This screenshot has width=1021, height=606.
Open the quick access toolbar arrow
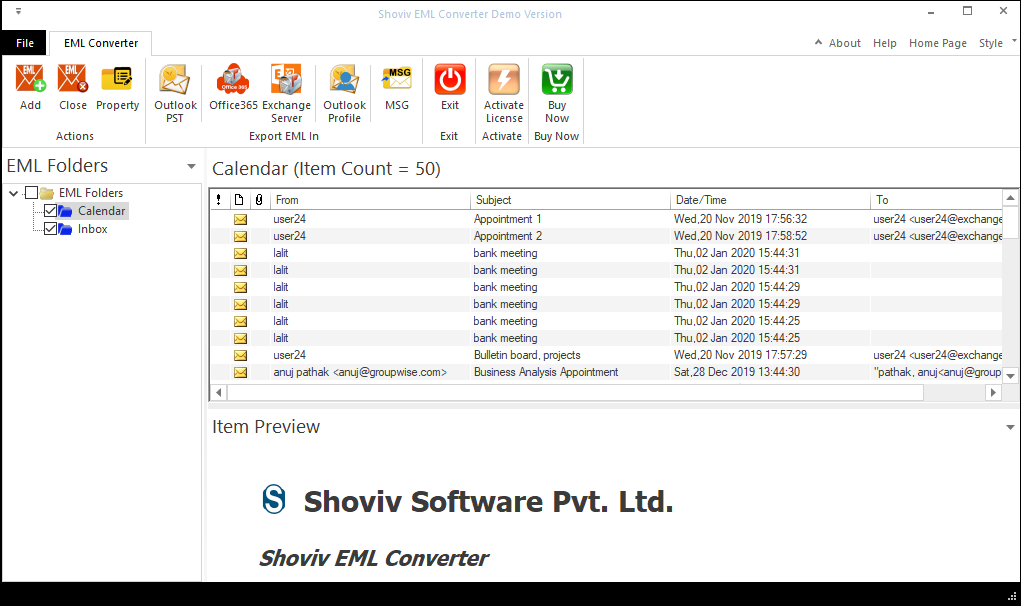coord(18,11)
